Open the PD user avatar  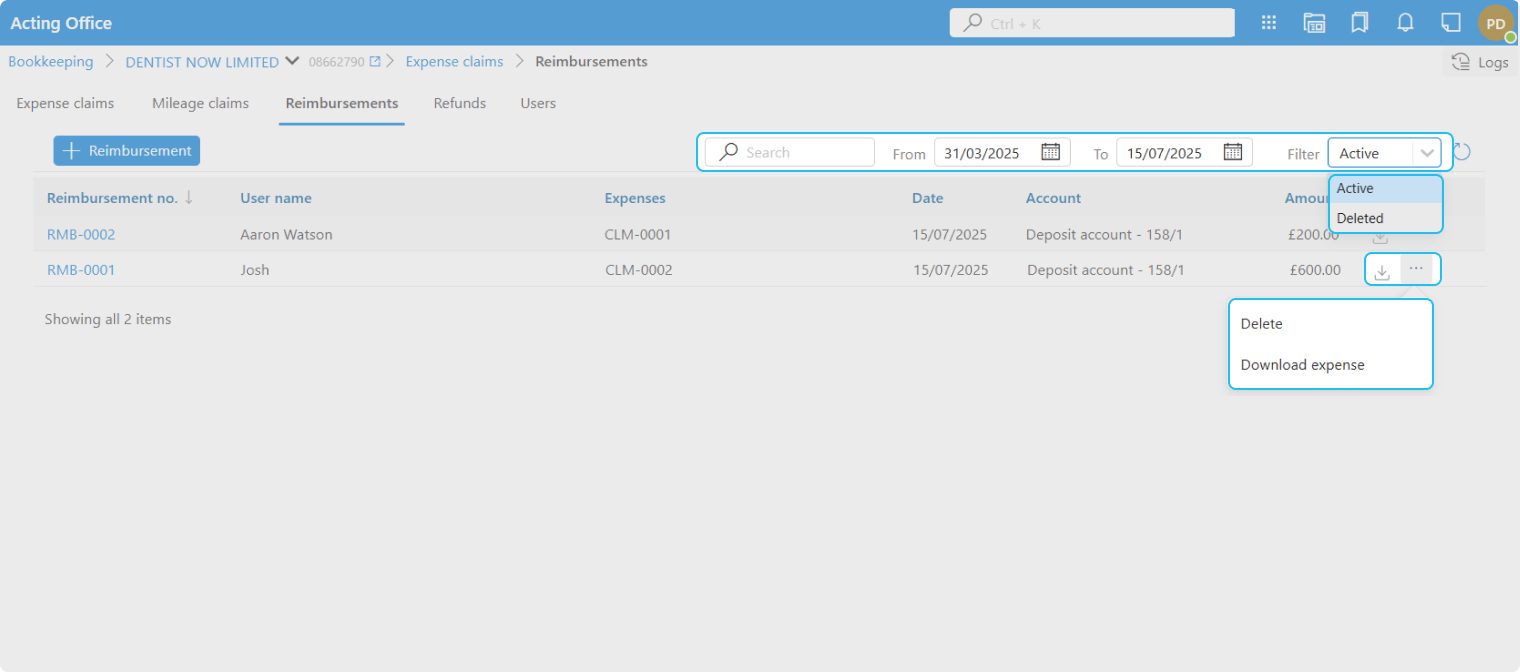(x=1496, y=23)
